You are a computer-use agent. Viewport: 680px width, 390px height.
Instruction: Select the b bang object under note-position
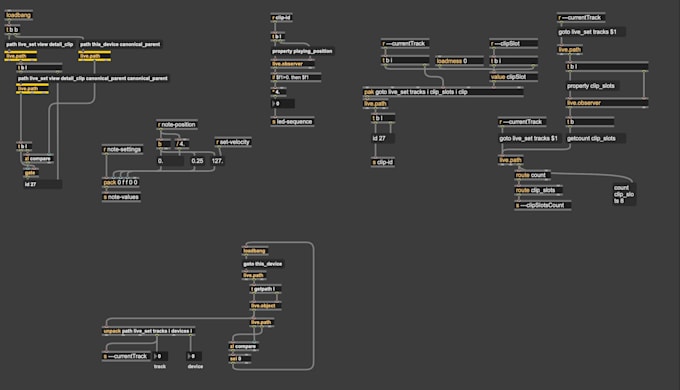(x=163, y=144)
